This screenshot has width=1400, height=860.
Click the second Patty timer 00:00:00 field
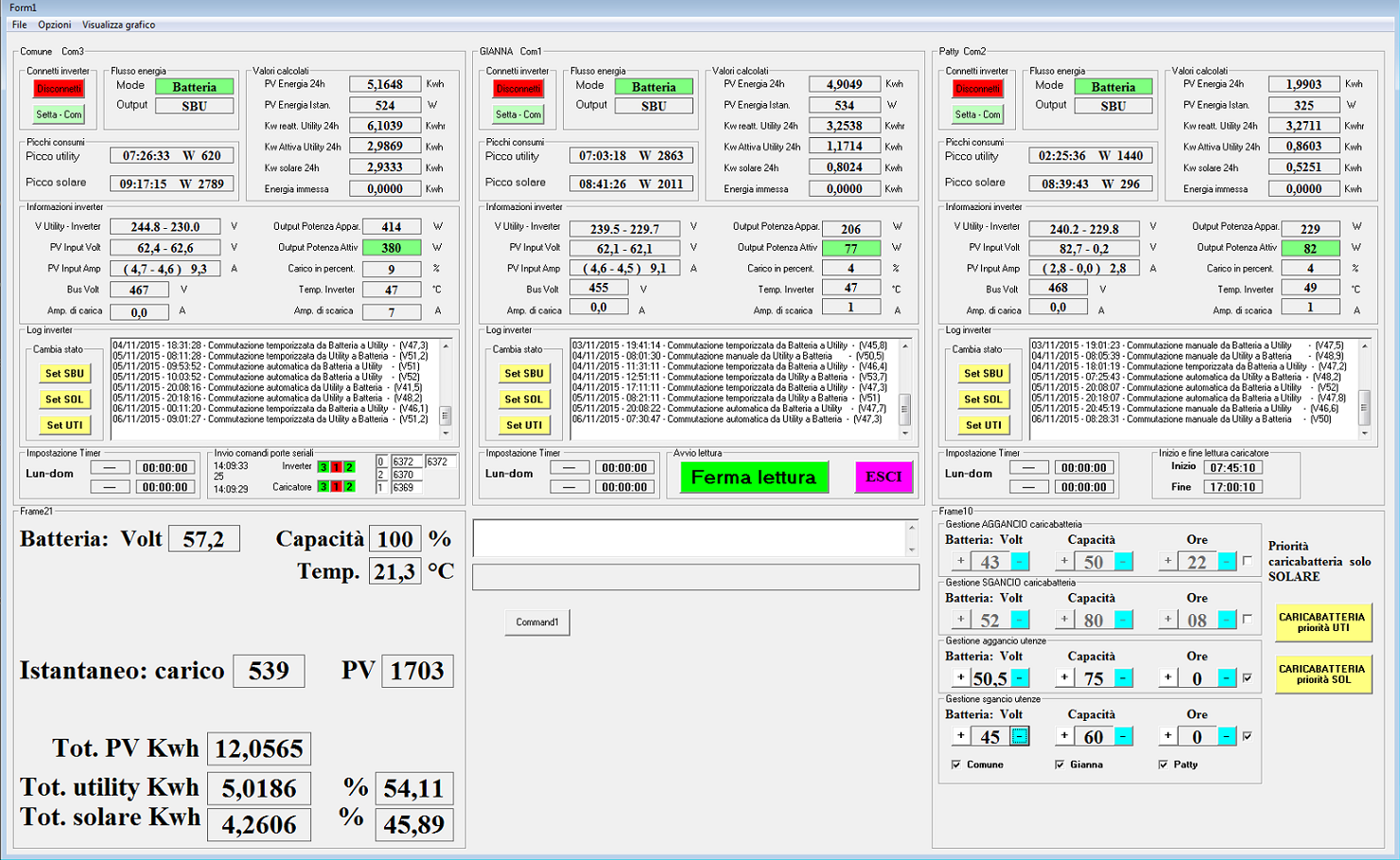1084,487
